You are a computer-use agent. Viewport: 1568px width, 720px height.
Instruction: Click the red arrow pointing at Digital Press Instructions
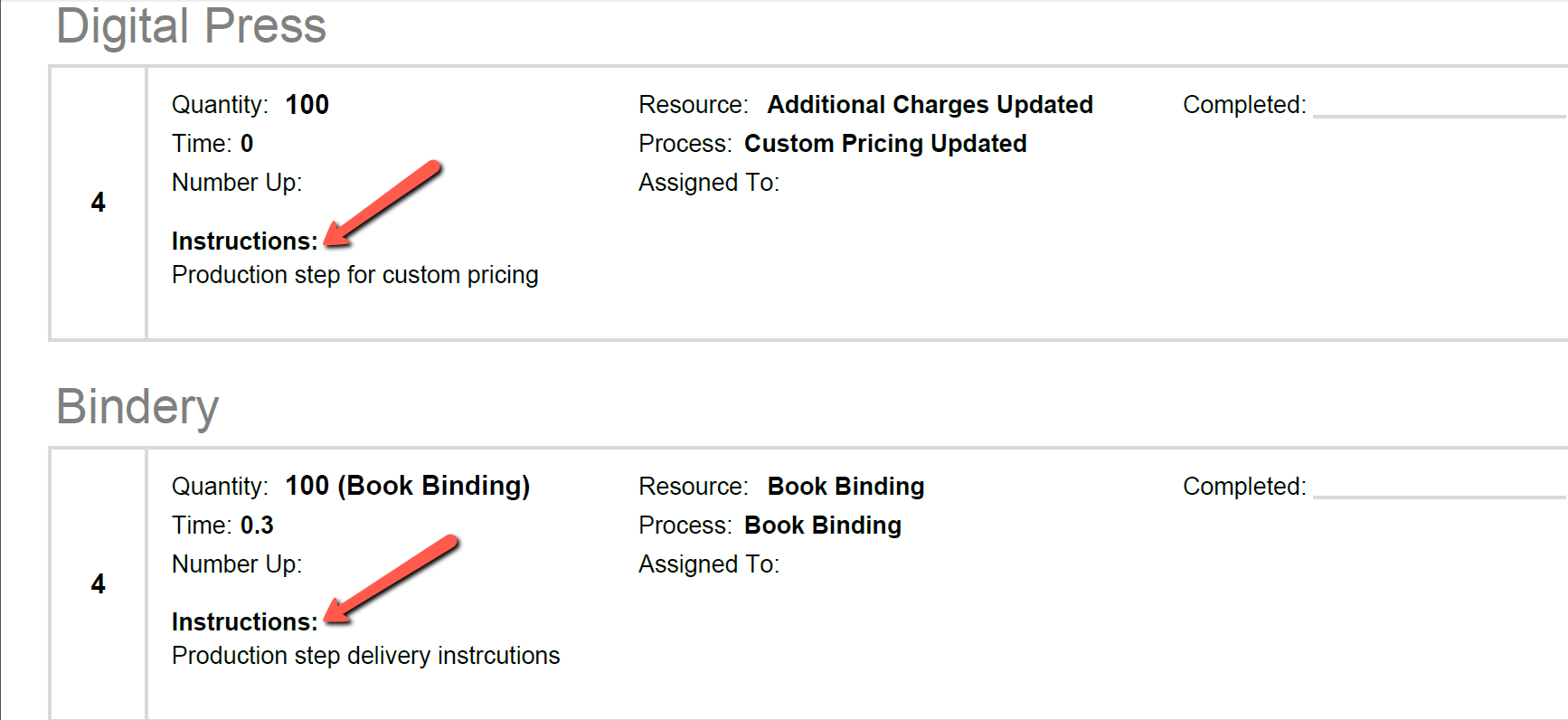pos(383,204)
